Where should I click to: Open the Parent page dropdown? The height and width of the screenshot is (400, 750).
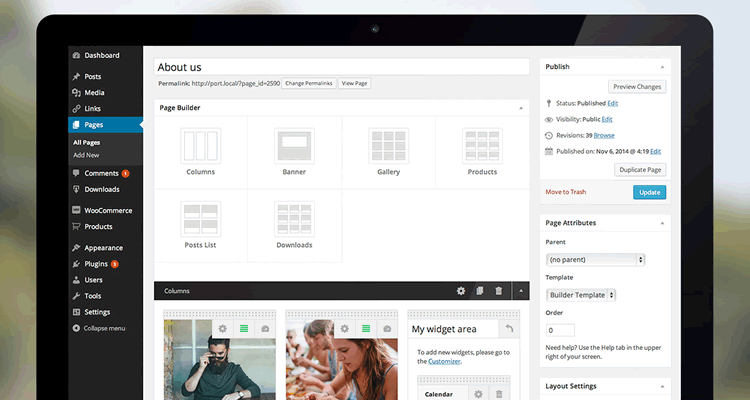coord(596,259)
